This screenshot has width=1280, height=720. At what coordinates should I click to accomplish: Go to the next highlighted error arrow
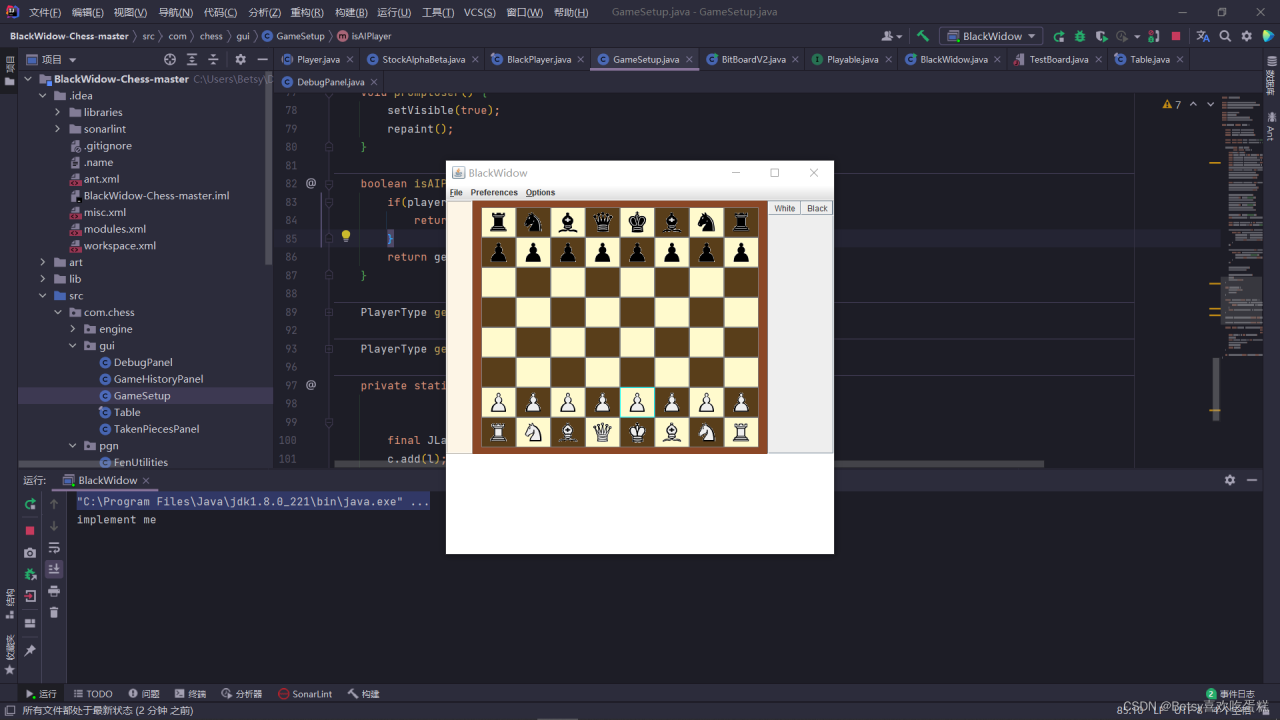click(1211, 104)
